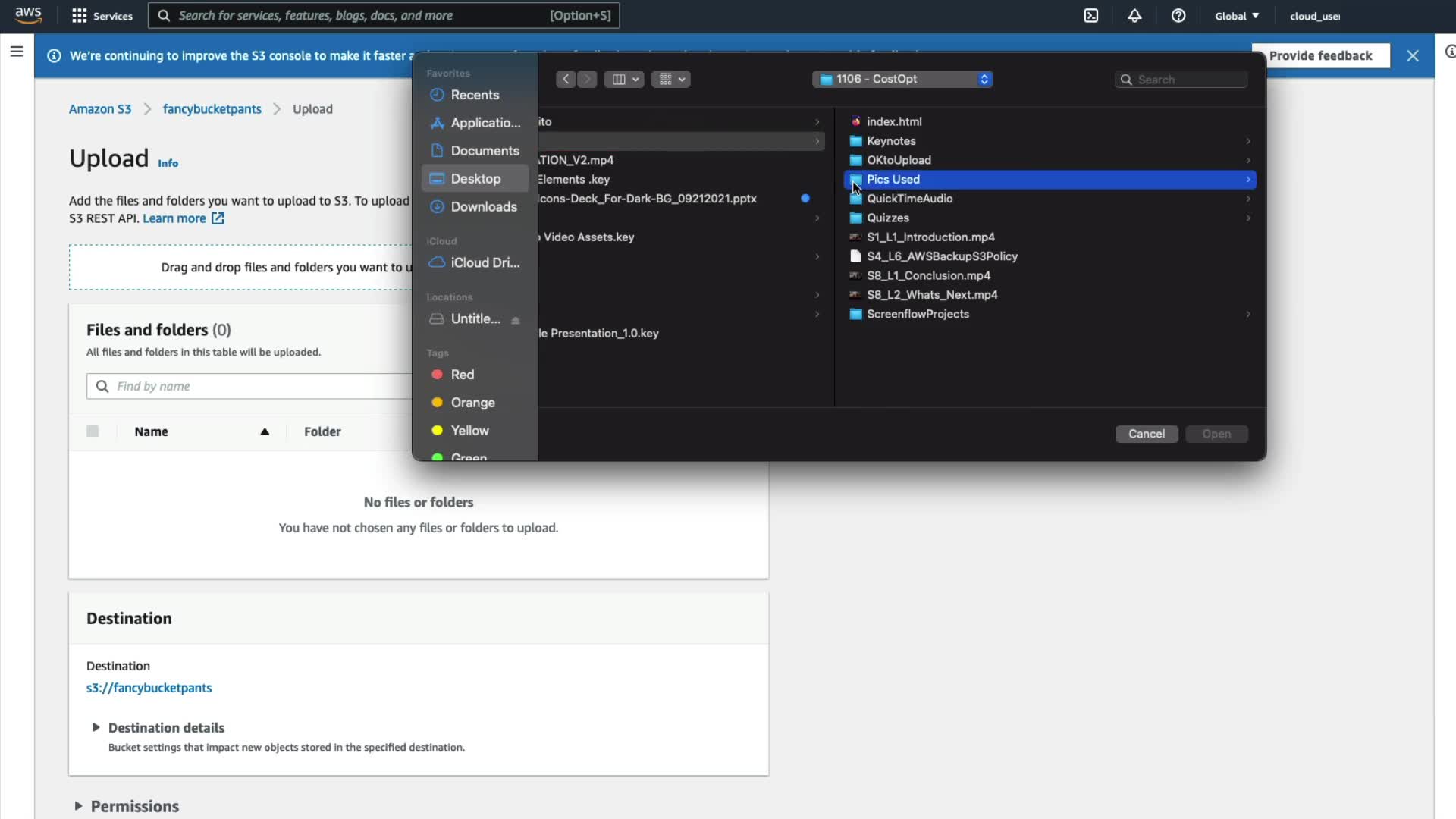The image size is (1456, 819).
Task: Open the fancybucketpants breadcrumb link
Action: point(212,109)
